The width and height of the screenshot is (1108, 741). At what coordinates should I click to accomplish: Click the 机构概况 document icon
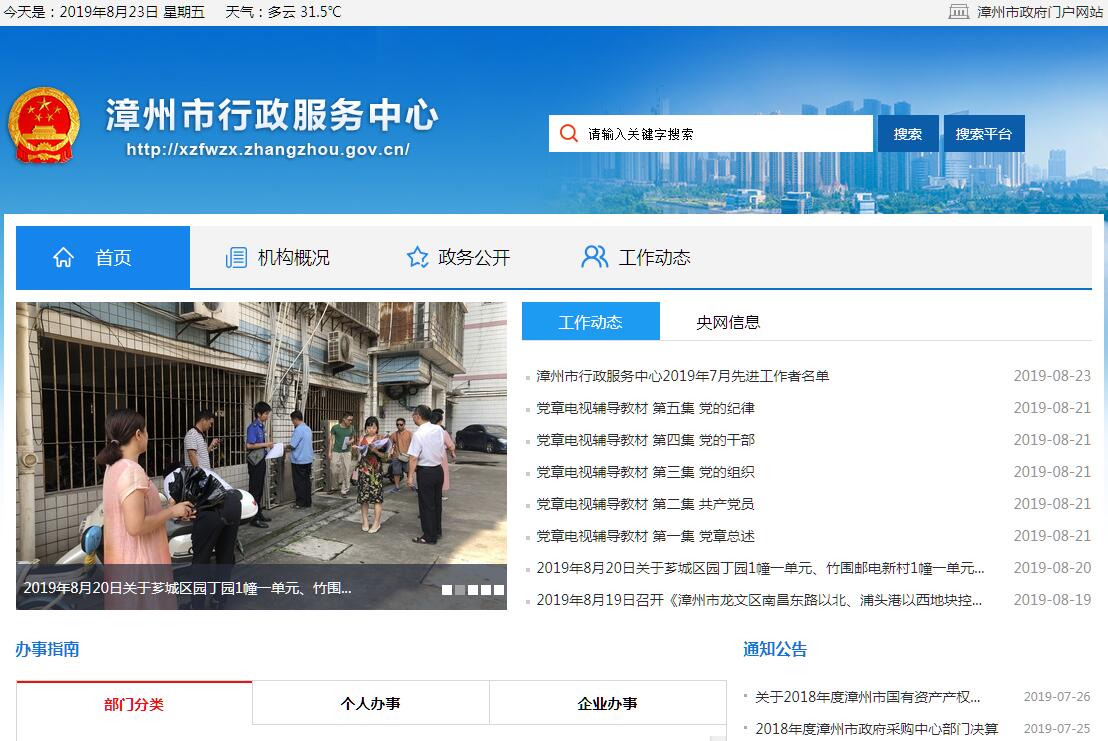(236, 258)
